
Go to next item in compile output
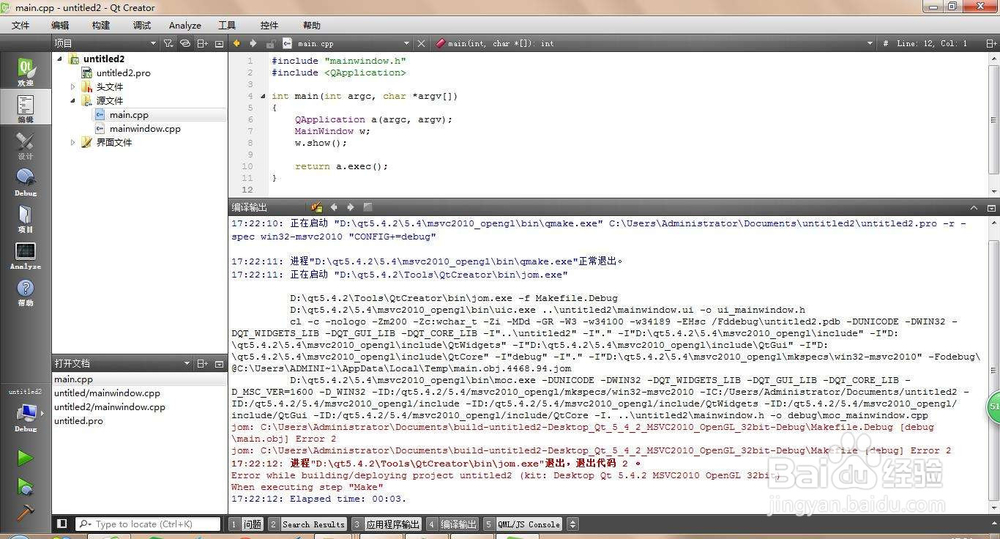coord(350,207)
